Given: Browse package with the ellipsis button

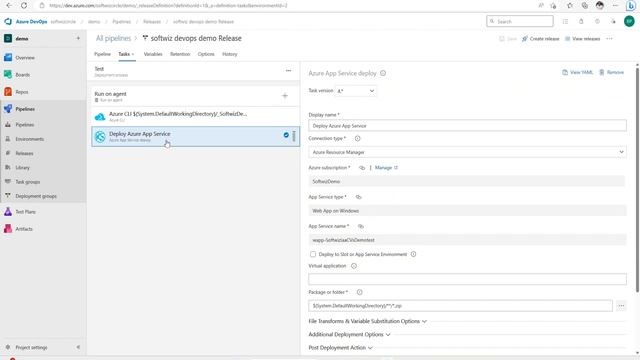Looking at the screenshot, I should tap(621, 306).
